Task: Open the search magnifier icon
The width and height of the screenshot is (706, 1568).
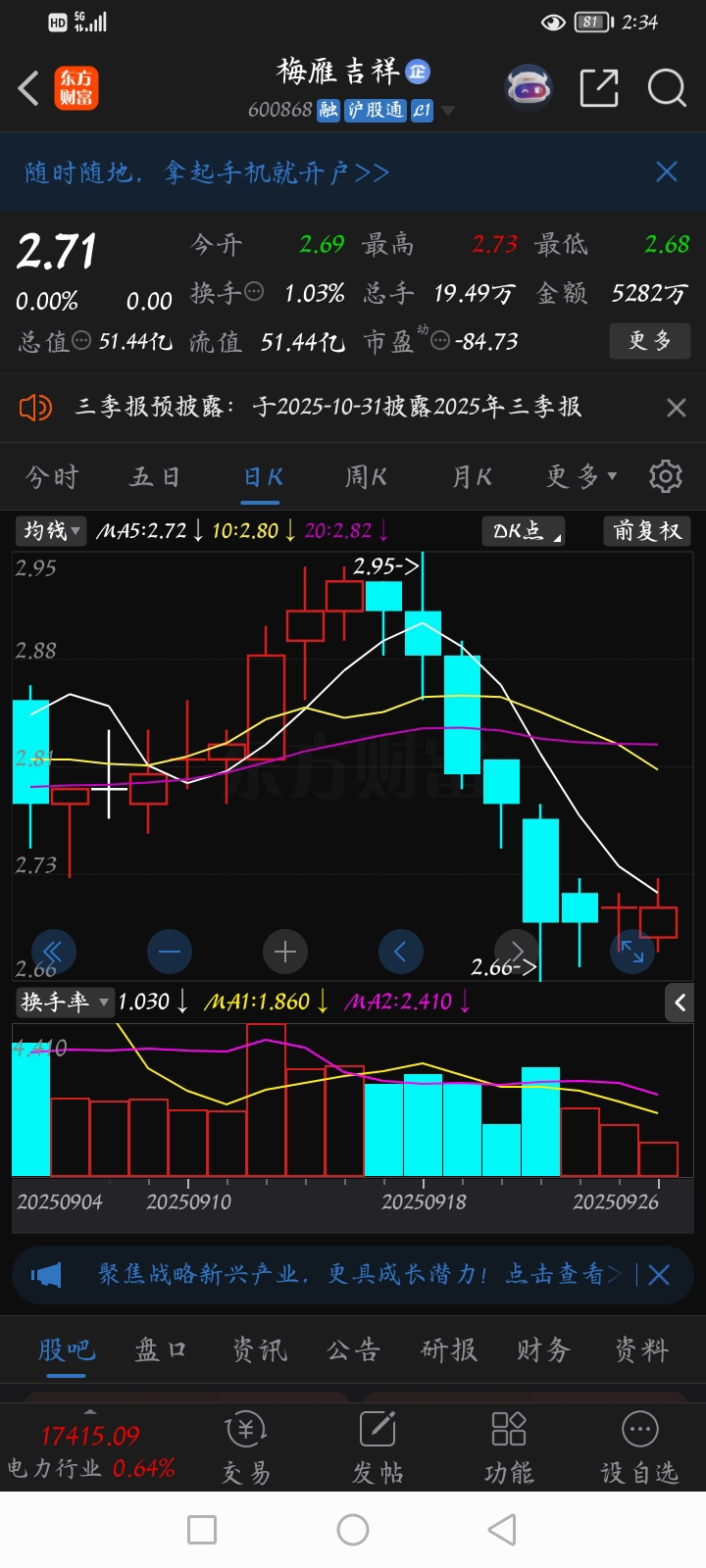Action: 667,88
